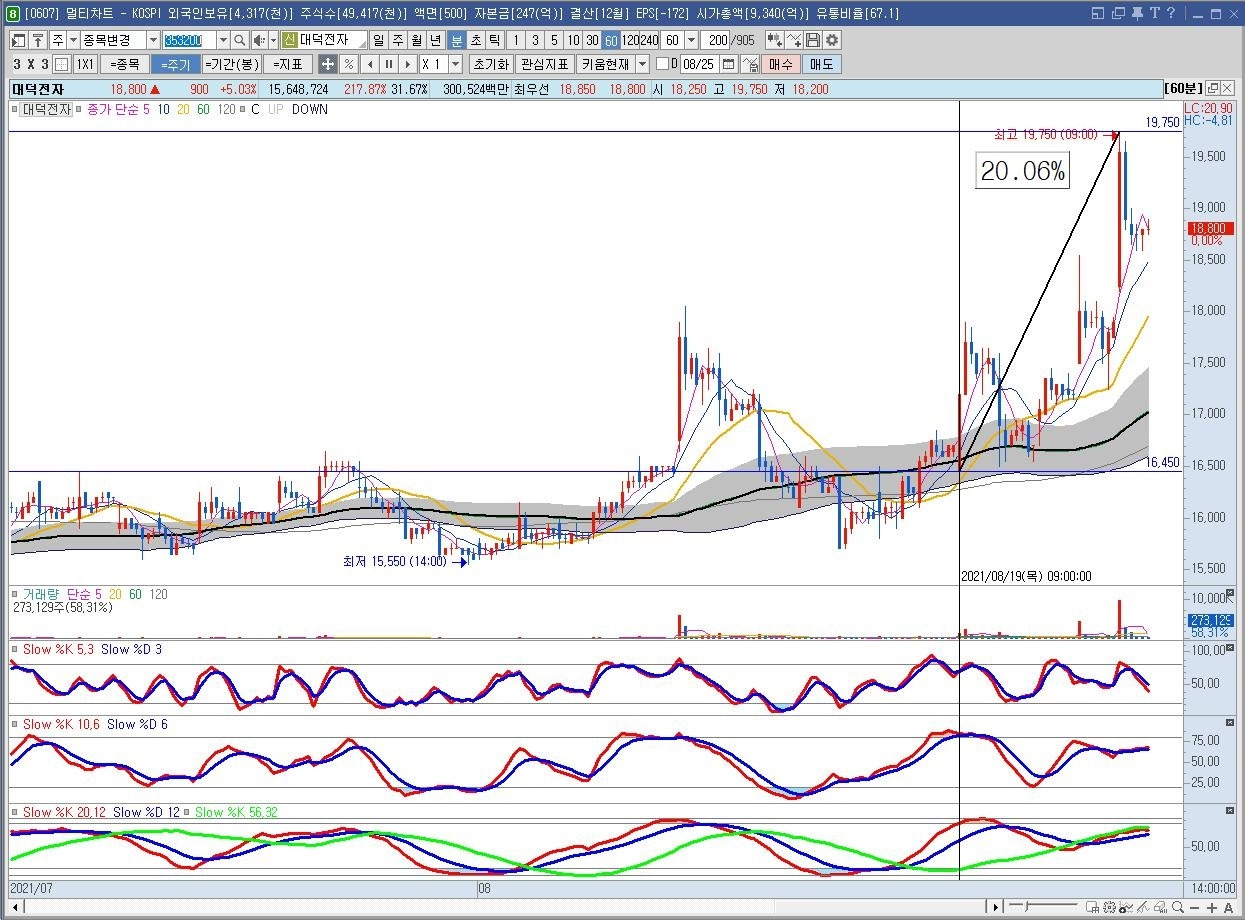
Task: Select the =지표 tab
Action: [287, 64]
